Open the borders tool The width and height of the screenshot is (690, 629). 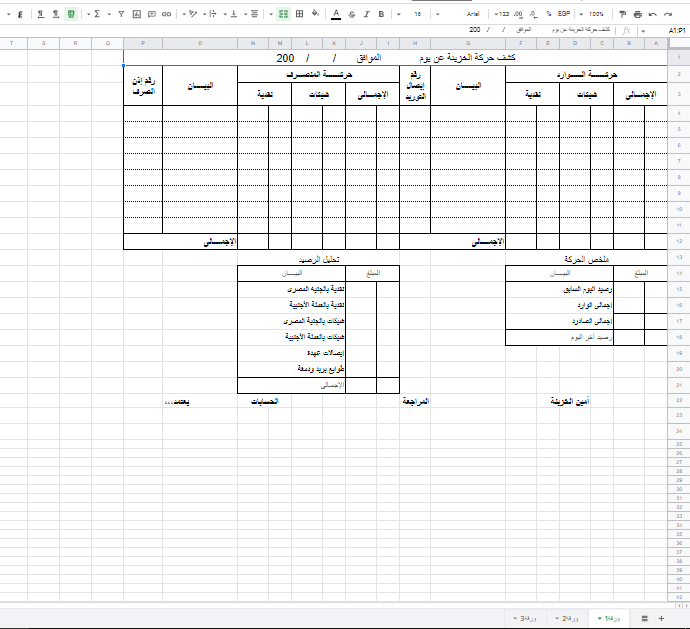point(301,15)
